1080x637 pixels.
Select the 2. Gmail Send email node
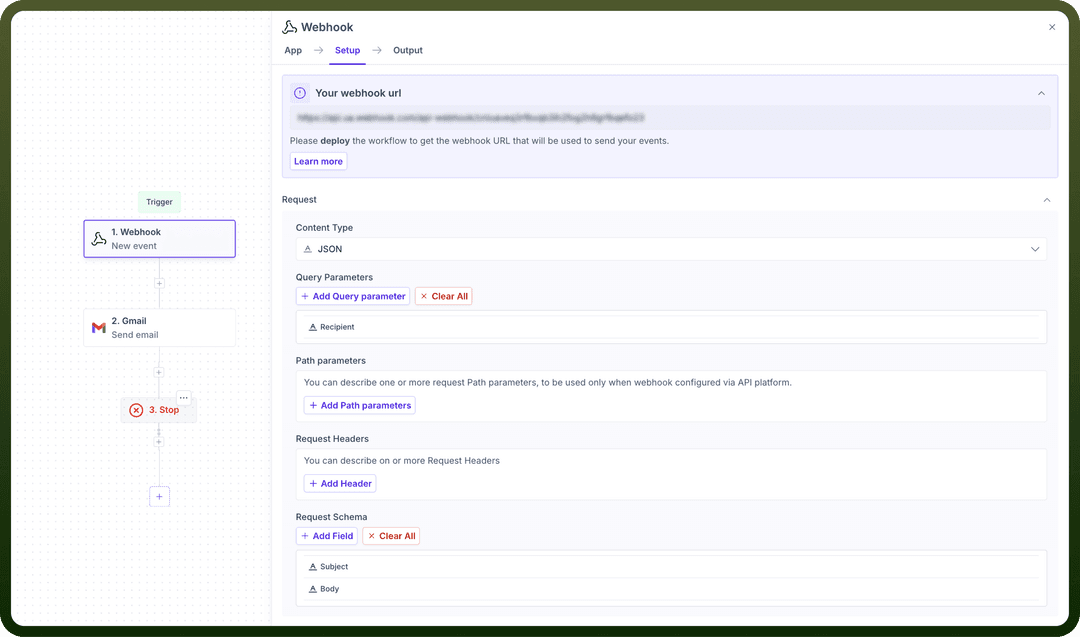[160, 328]
